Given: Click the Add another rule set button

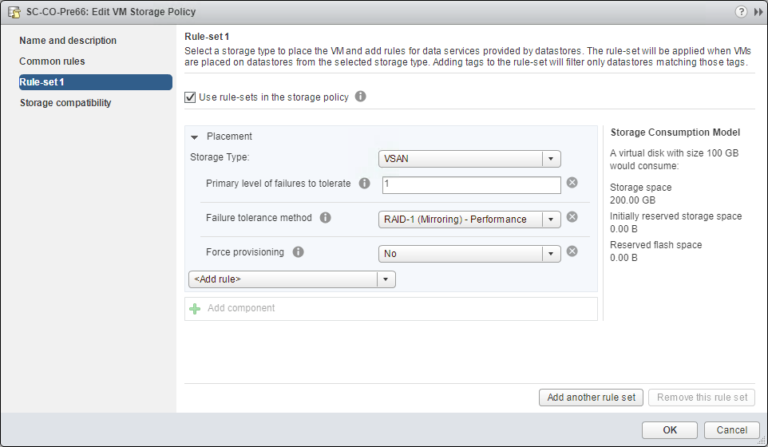Looking at the screenshot, I should tap(590, 397).
